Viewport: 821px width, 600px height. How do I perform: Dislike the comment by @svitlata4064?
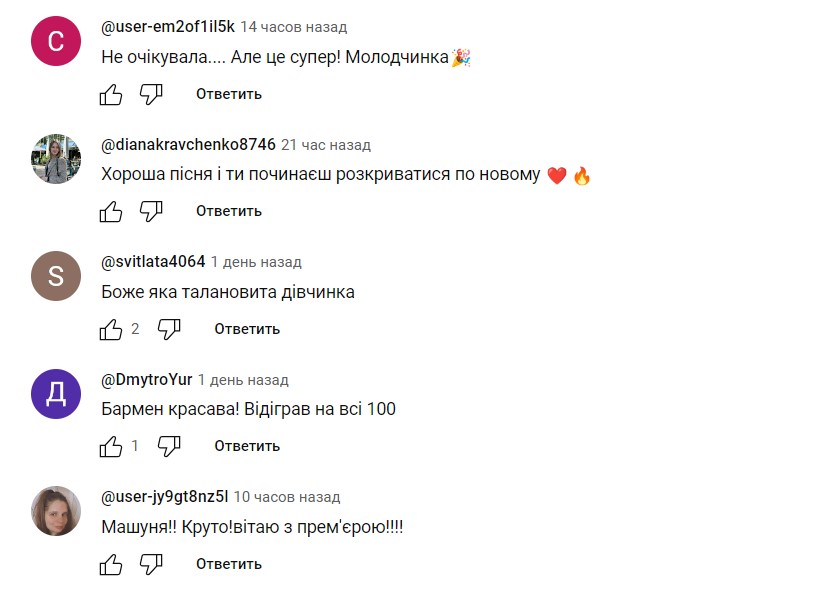[x=169, y=329]
